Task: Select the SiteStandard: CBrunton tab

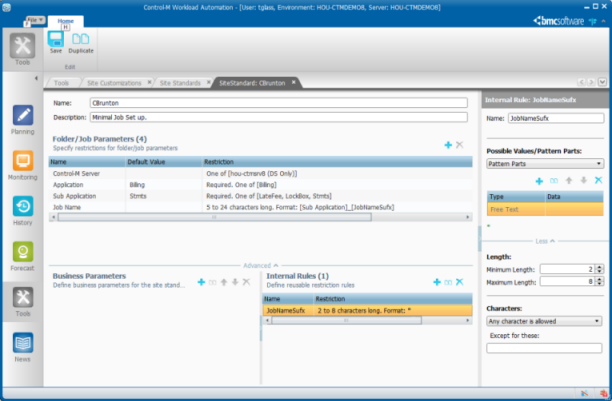Action: point(252,83)
